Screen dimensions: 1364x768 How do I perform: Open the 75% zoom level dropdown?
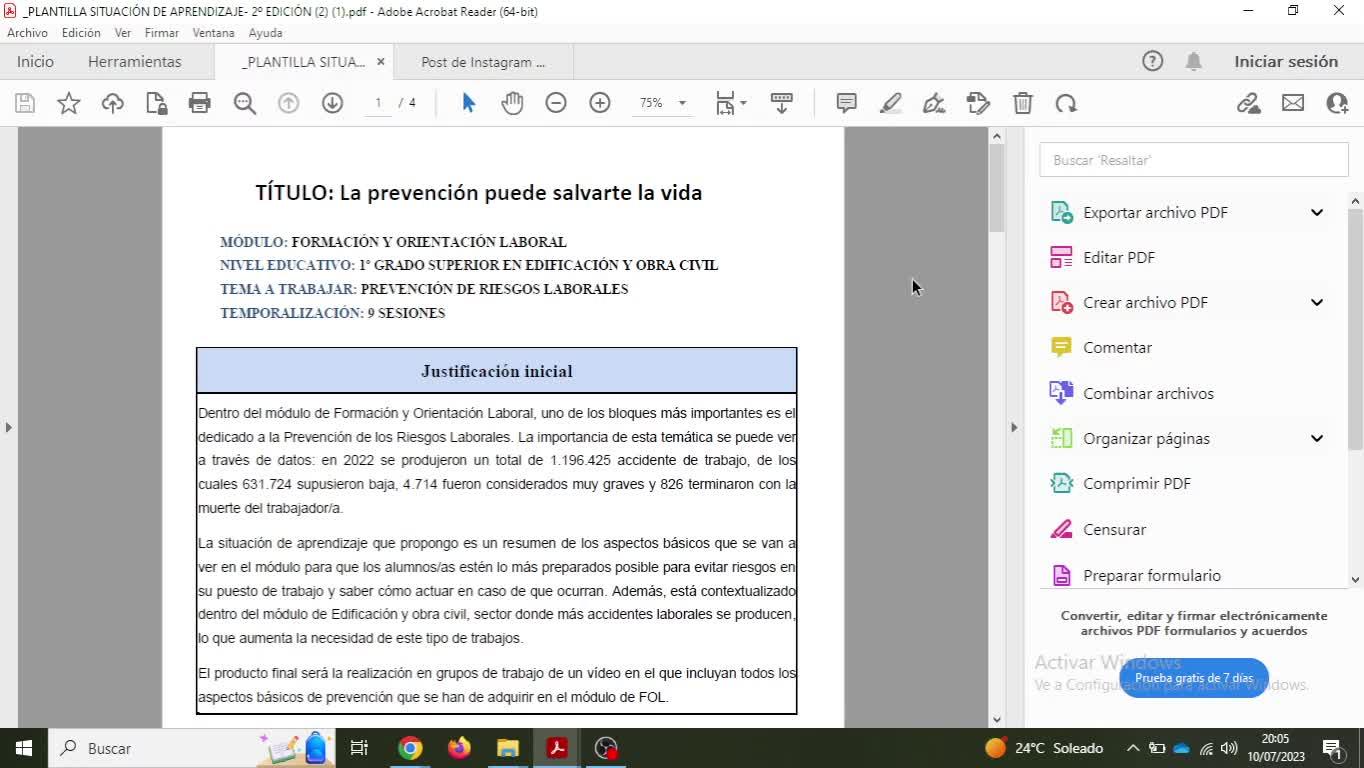point(682,103)
